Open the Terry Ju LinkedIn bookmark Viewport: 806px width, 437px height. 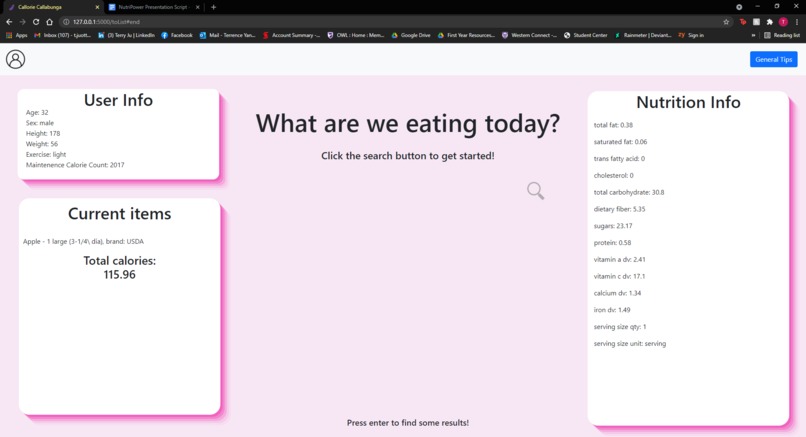tap(126, 35)
